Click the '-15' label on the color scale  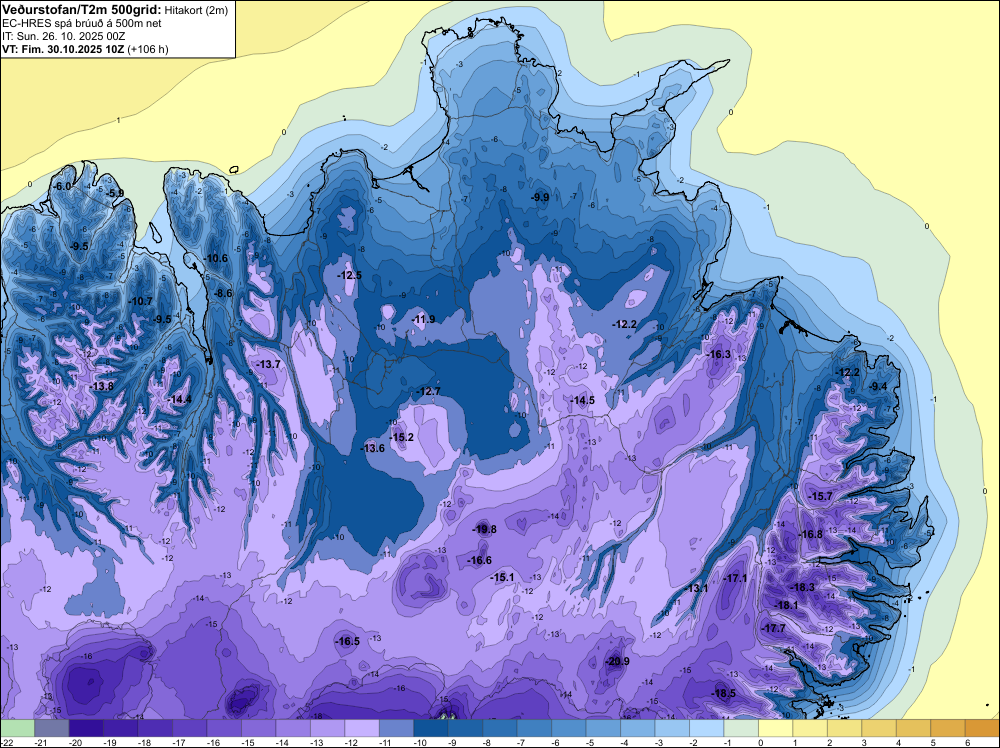[248, 742]
